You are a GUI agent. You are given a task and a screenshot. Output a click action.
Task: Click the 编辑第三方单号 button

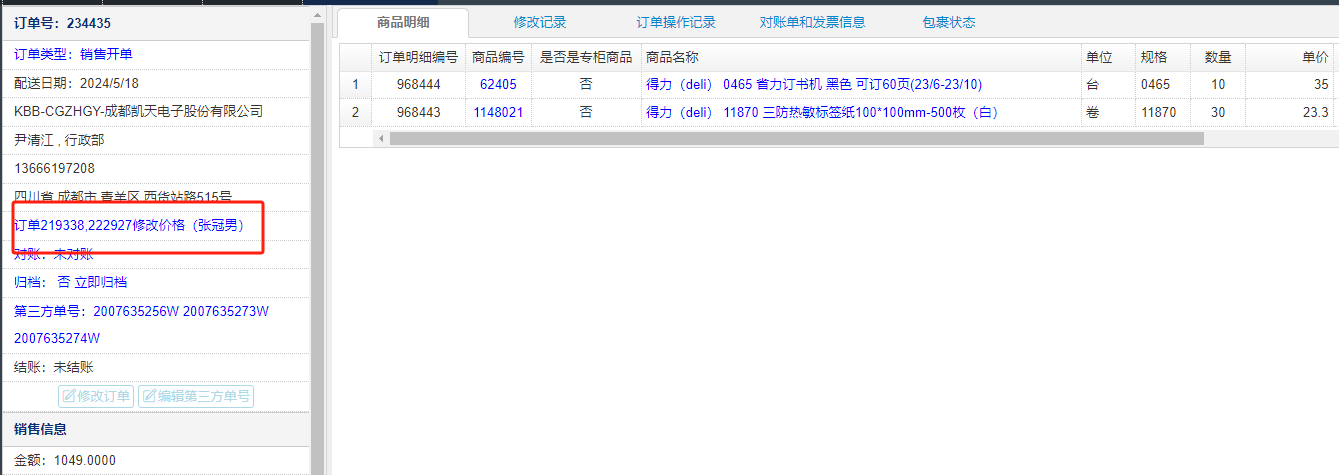tap(195, 396)
